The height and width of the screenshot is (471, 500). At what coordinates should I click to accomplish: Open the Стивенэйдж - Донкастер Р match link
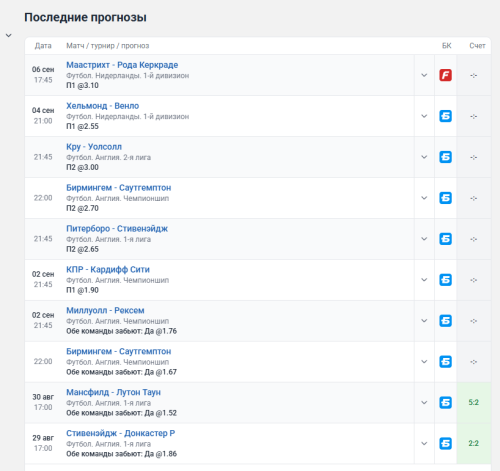click(x=120, y=433)
